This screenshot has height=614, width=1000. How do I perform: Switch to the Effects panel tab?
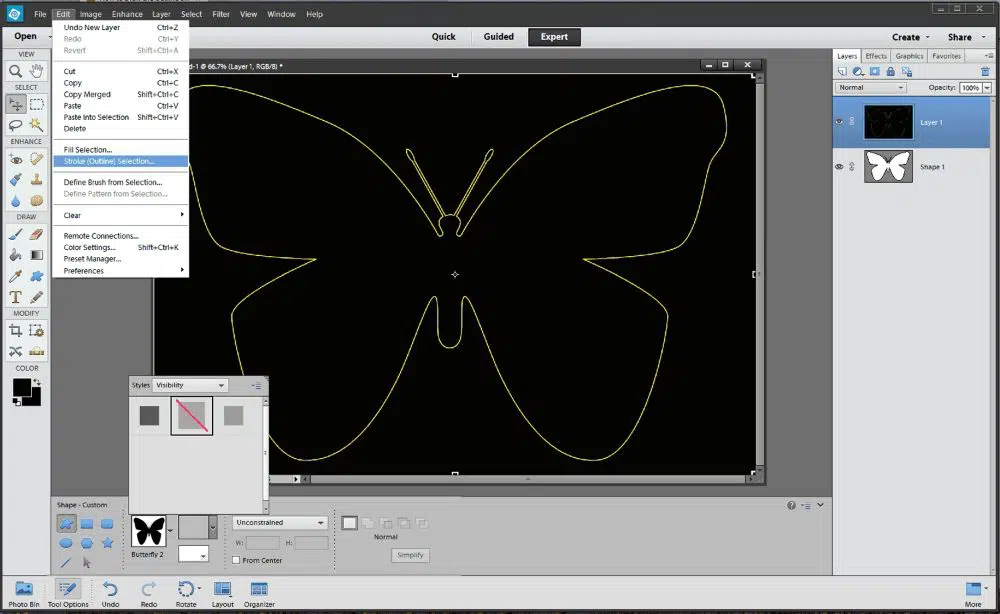[x=876, y=56]
